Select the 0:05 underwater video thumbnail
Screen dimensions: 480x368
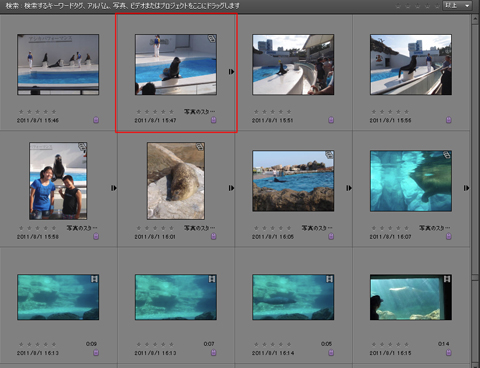(293, 297)
